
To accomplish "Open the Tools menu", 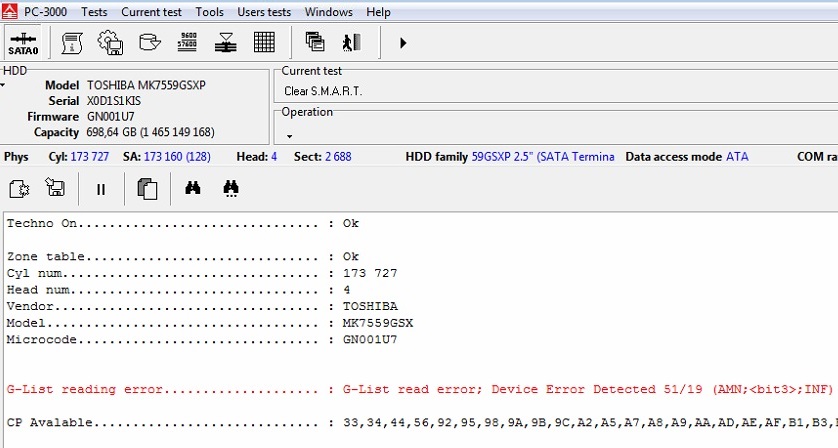I will (x=210, y=12).
